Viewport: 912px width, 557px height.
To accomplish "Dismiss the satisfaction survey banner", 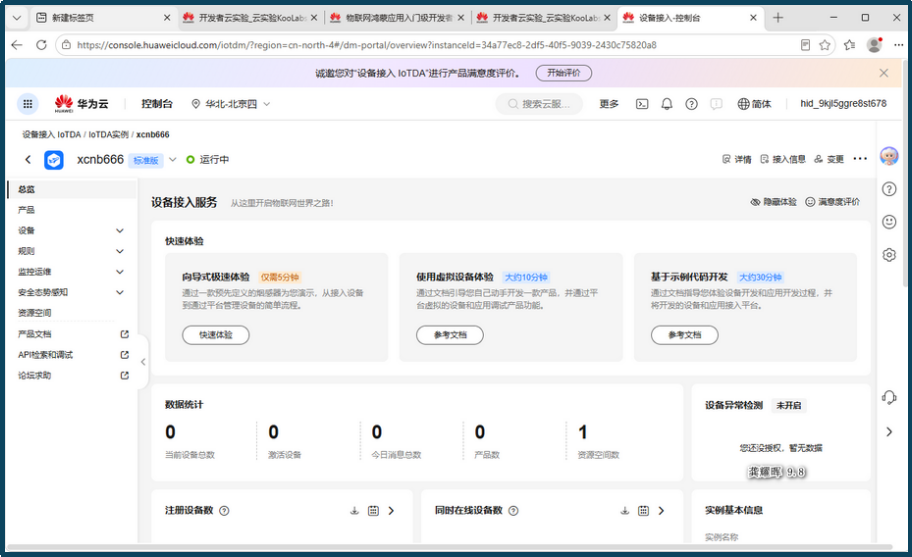I will point(884,73).
